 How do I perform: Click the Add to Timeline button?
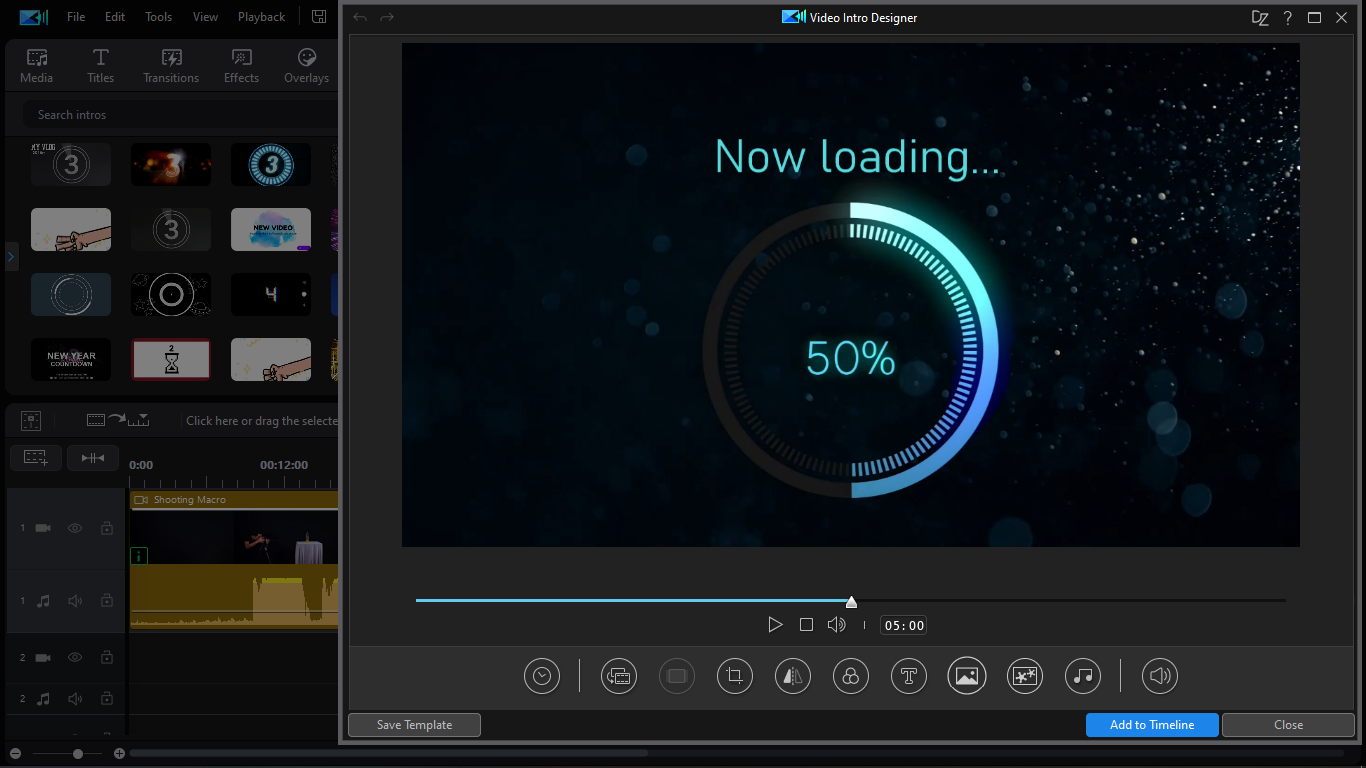click(1152, 725)
